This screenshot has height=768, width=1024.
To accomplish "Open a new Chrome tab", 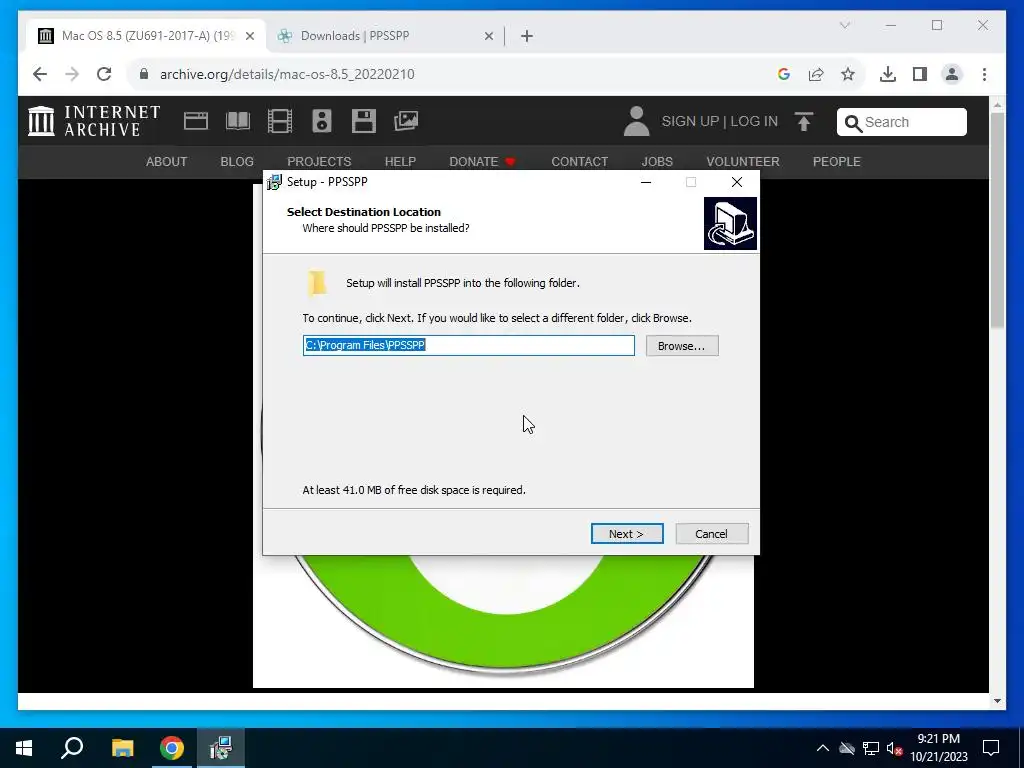I will (x=527, y=36).
